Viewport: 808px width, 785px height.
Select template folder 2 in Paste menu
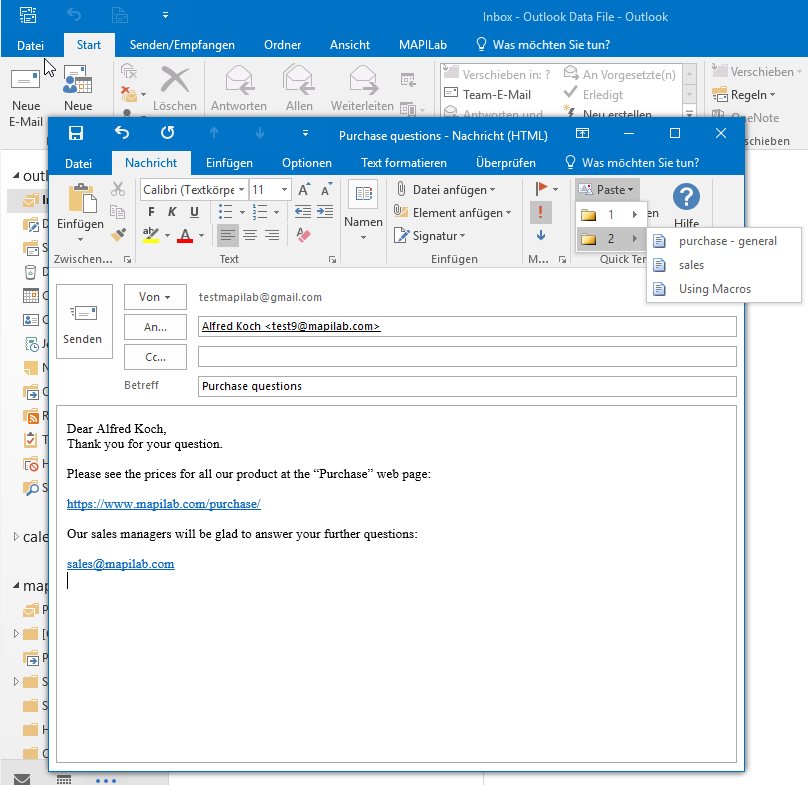tap(611, 239)
